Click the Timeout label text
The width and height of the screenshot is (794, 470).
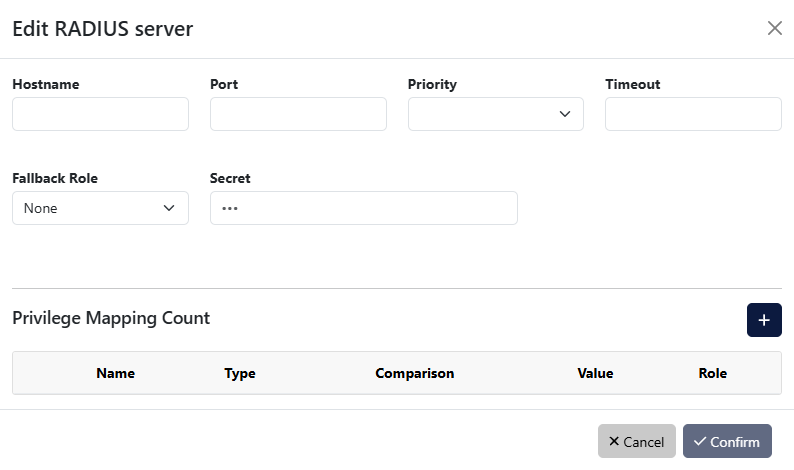[x=632, y=84]
